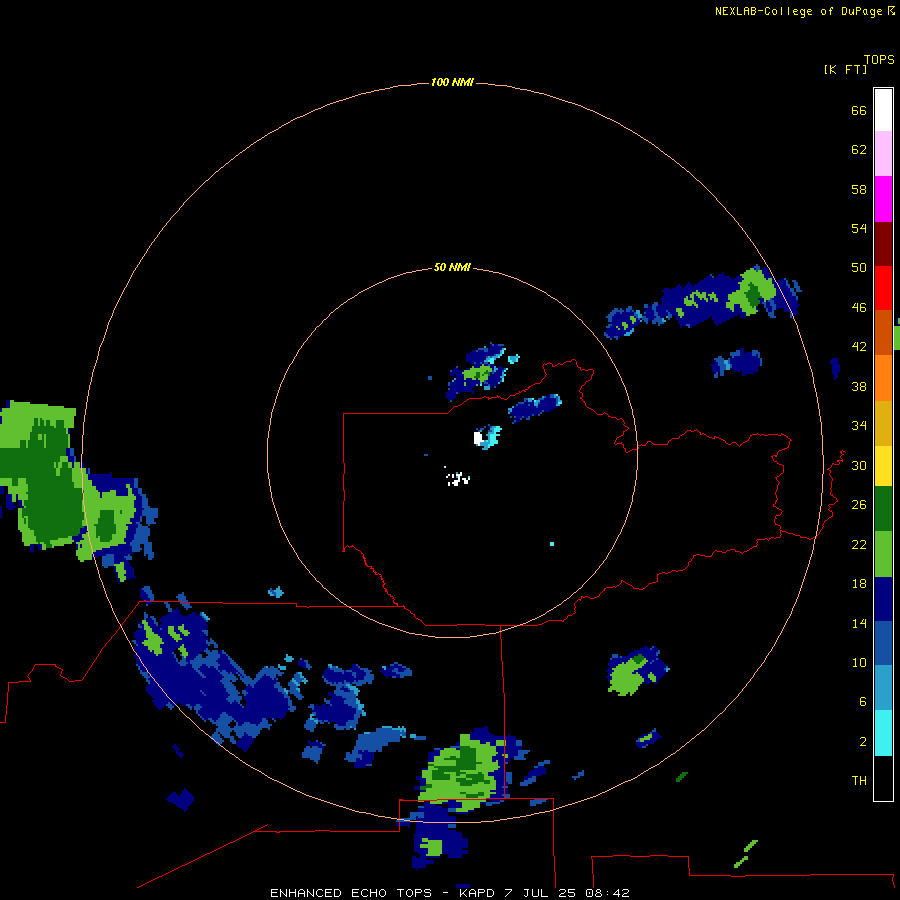Pick the medium blue swatch near 14
900x900 pixels.
coord(883,643)
